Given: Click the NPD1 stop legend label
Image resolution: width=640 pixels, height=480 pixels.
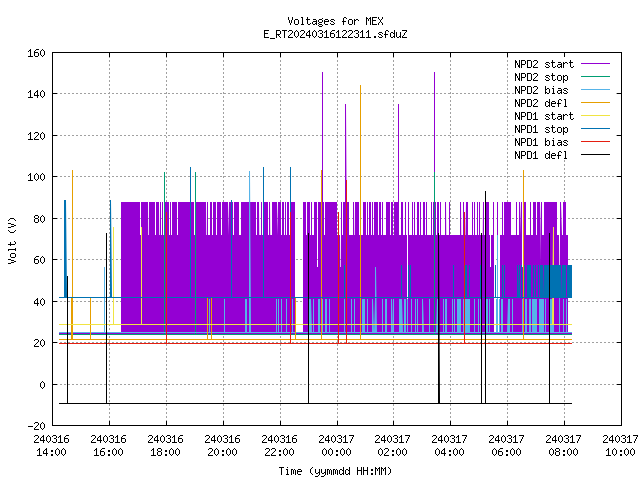Looking at the screenshot, I should [541, 129].
